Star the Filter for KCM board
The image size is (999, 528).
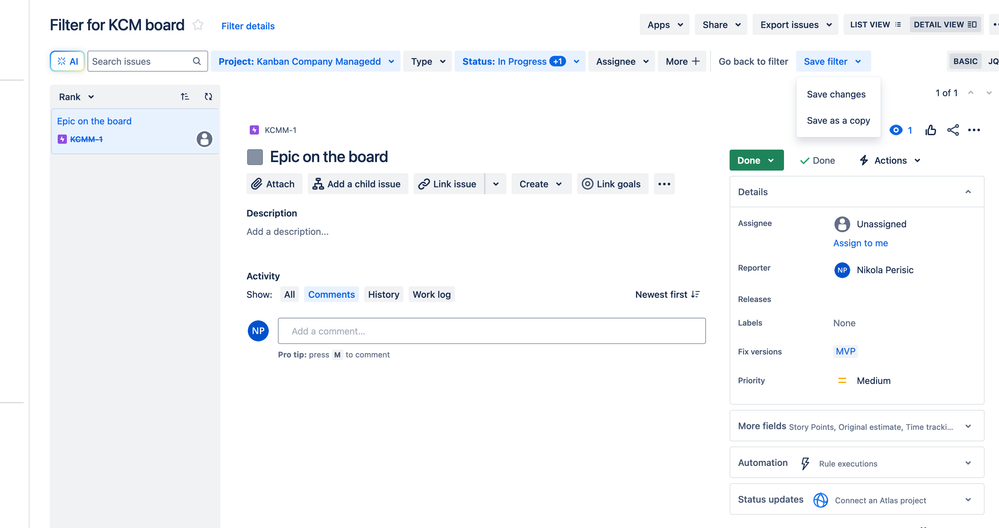[198, 25]
